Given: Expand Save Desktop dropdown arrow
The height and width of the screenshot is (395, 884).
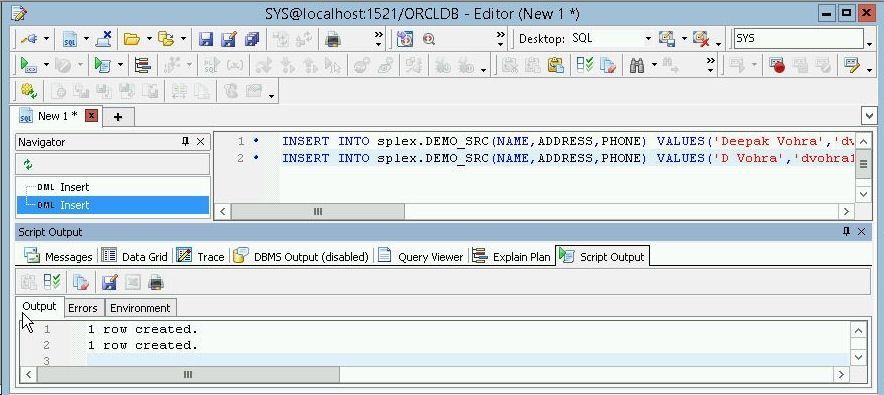Looking at the screenshot, I should (684, 39).
